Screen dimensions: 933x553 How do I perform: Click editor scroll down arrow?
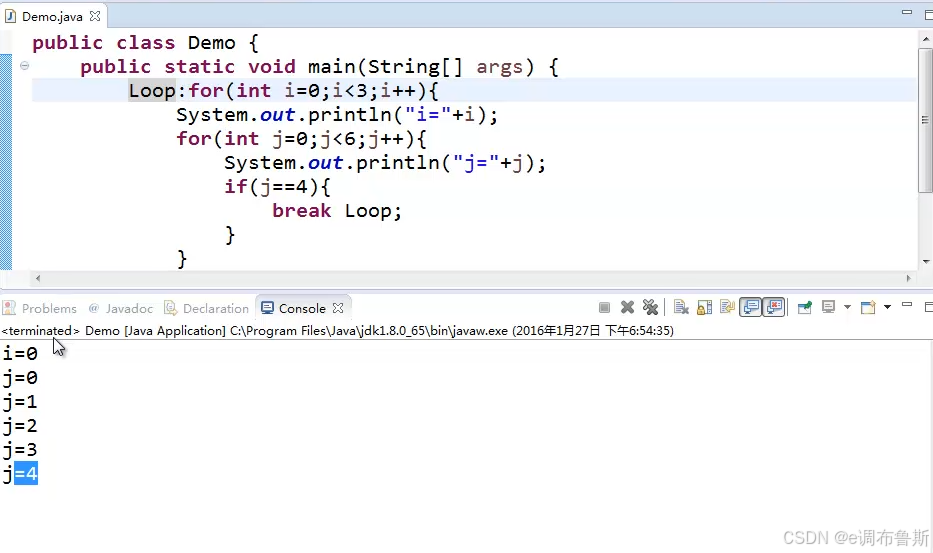coord(925,261)
